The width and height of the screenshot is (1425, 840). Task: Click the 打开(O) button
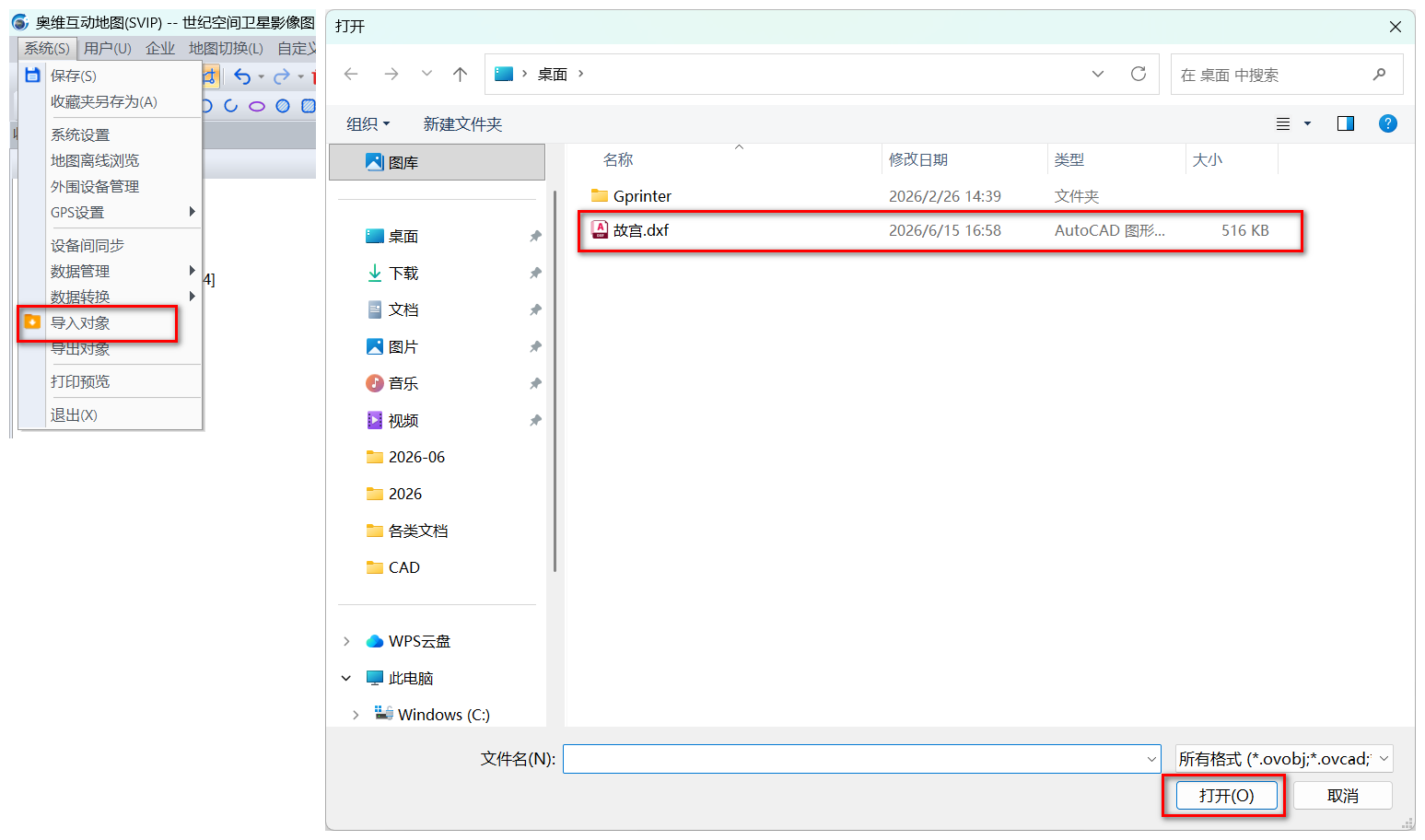pyautogui.click(x=1227, y=796)
